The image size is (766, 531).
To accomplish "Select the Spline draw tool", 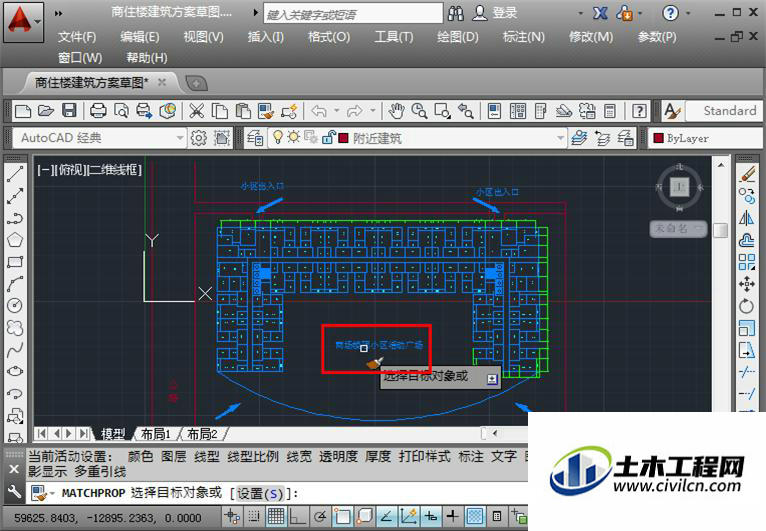I will 15,349.
